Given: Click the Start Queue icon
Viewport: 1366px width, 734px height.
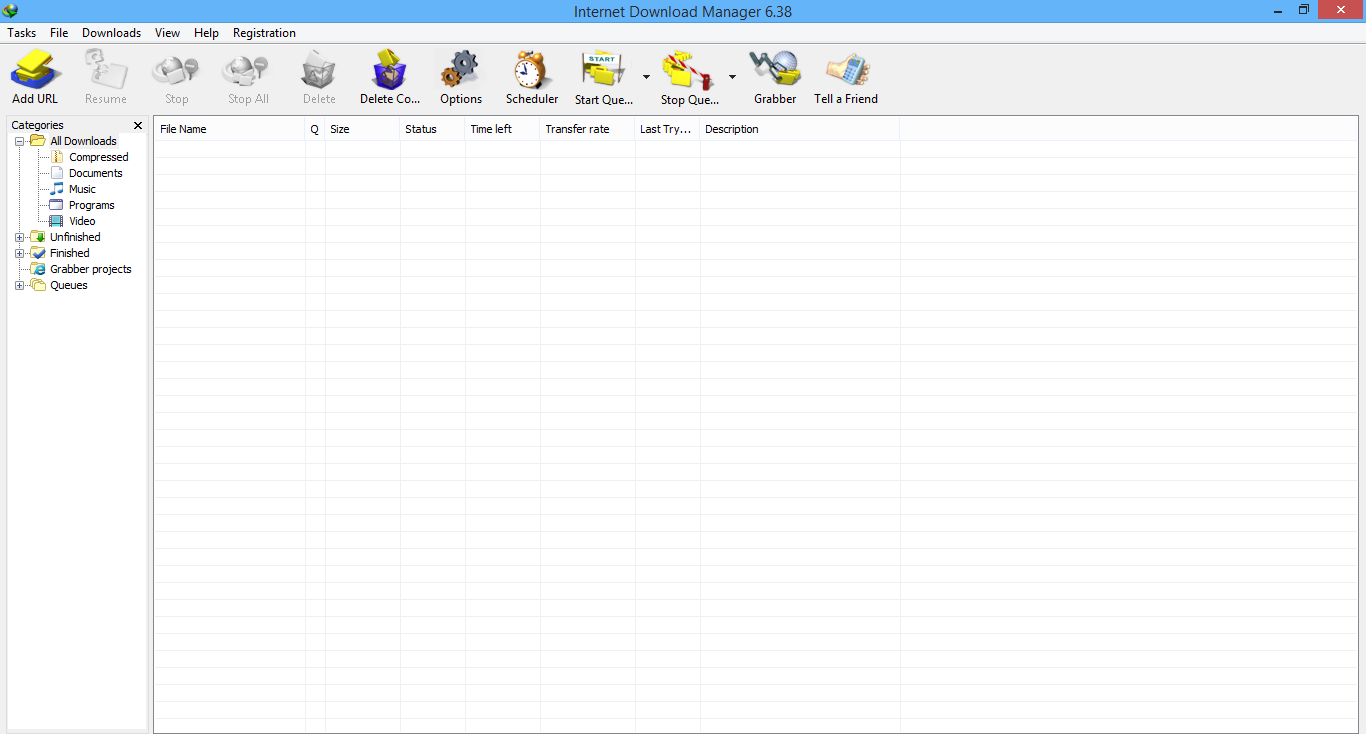Looking at the screenshot, I should point(603,70).
